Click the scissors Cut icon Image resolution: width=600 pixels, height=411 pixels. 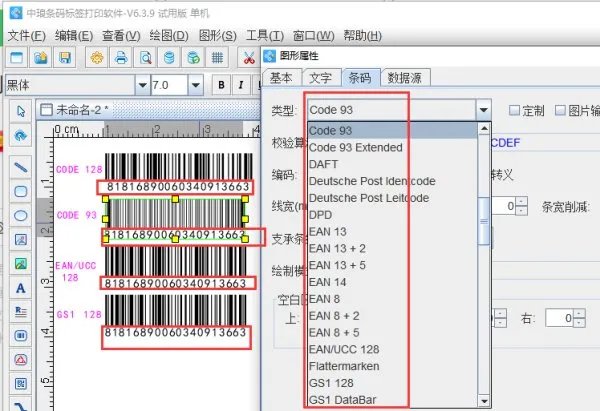(250, 59)
